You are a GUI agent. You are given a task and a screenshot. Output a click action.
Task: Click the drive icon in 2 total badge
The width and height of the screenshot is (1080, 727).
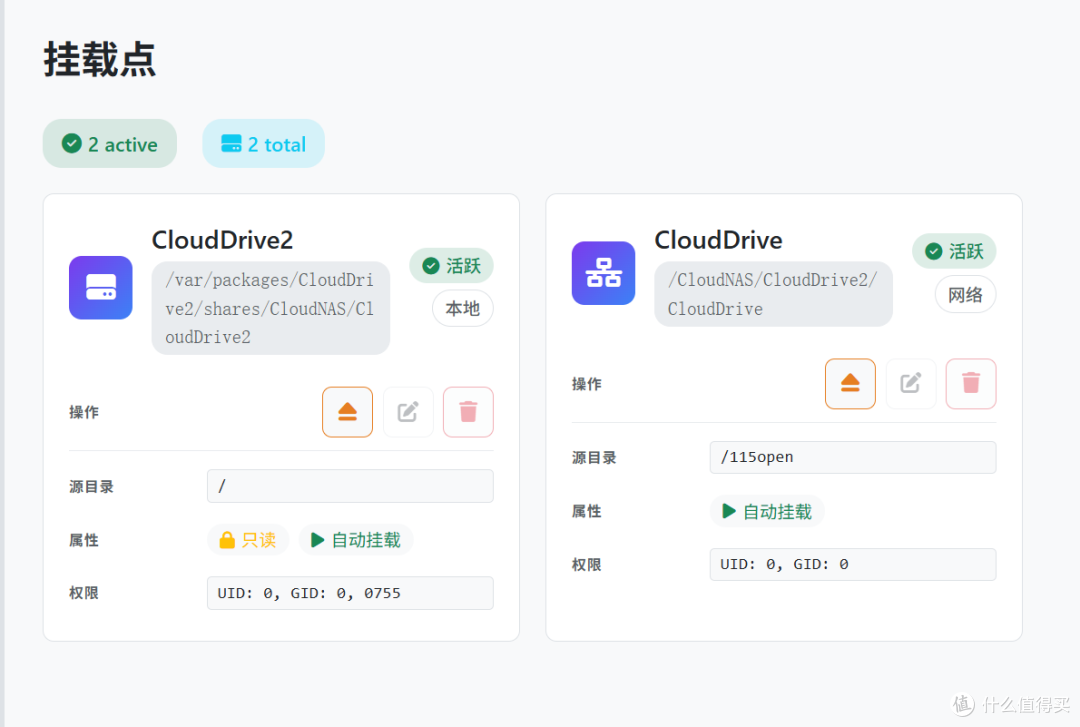(231, 143)
